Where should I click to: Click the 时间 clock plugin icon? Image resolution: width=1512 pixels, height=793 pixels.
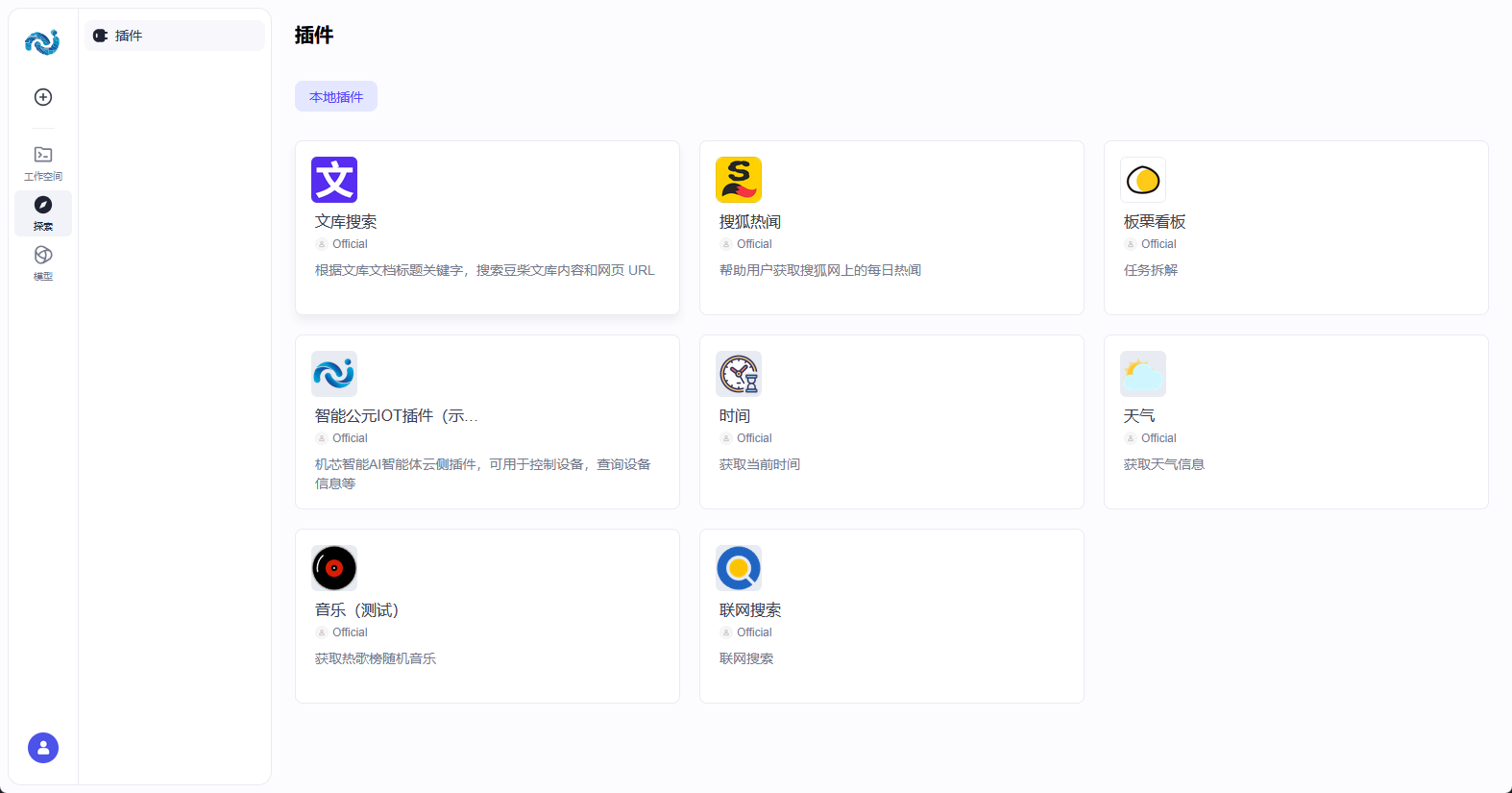tap(739, 374)
